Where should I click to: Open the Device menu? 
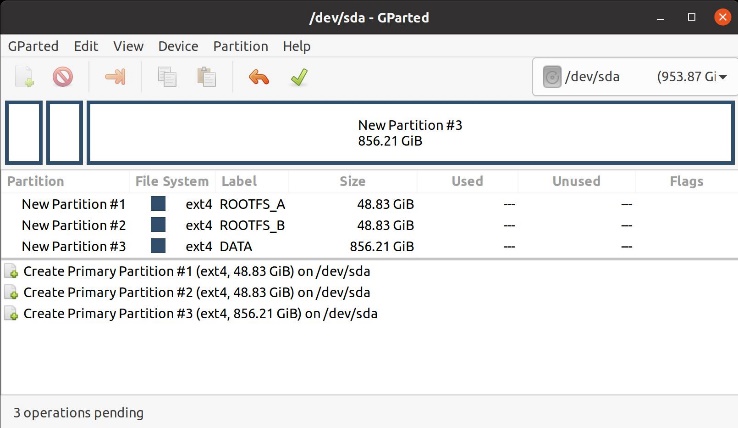click(178, 46)
